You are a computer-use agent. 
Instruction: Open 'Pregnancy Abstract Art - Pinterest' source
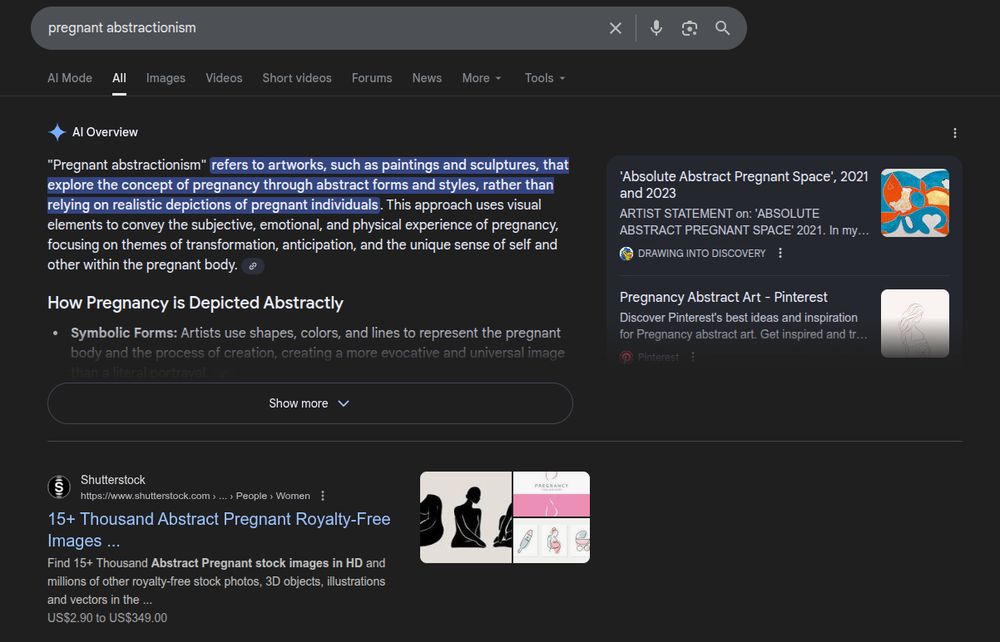(723, 297)
